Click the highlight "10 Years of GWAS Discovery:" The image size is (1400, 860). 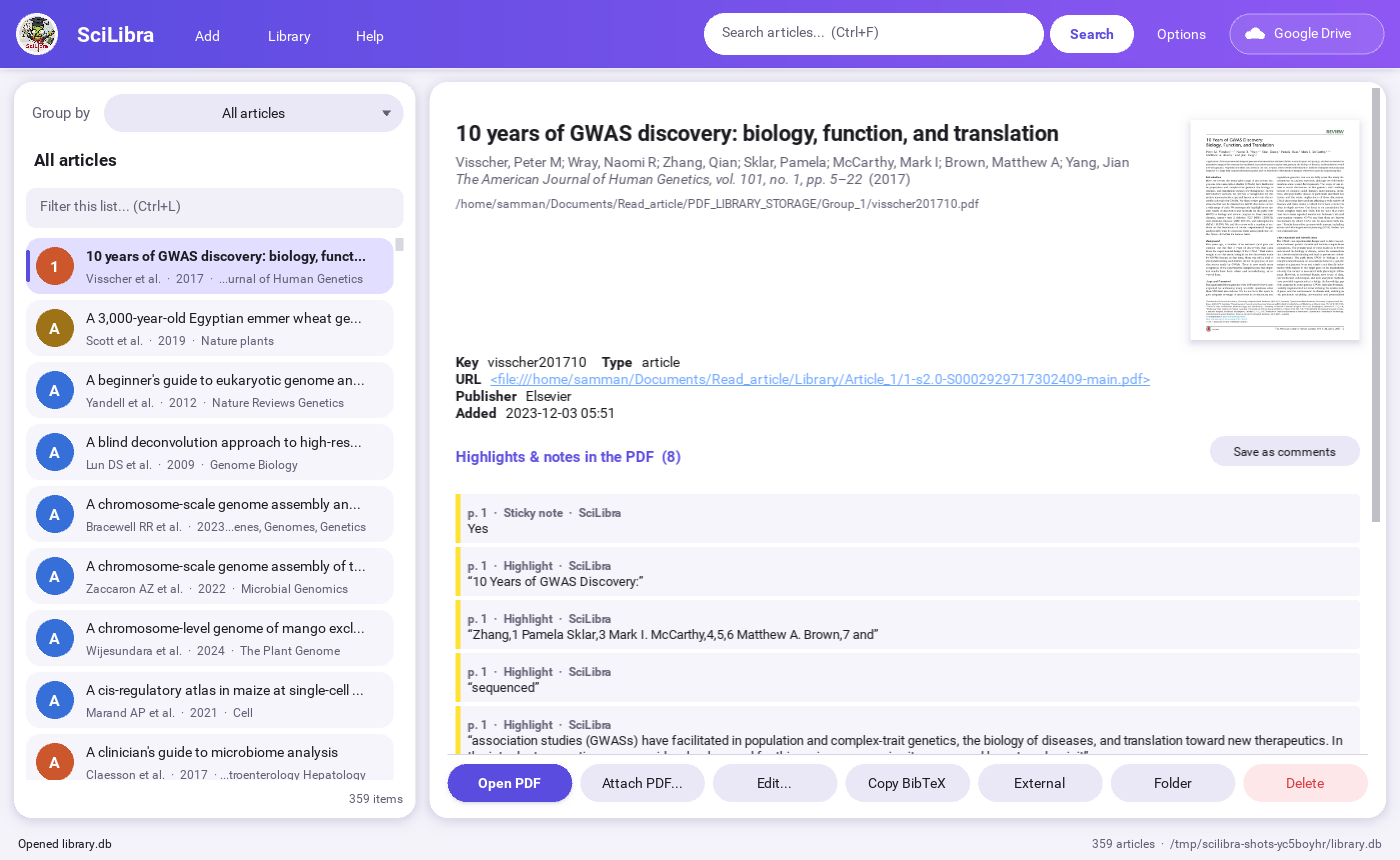908,572
